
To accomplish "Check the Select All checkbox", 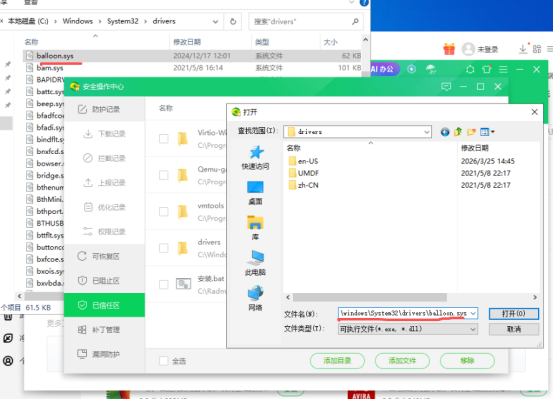I will tap(164, 361).
